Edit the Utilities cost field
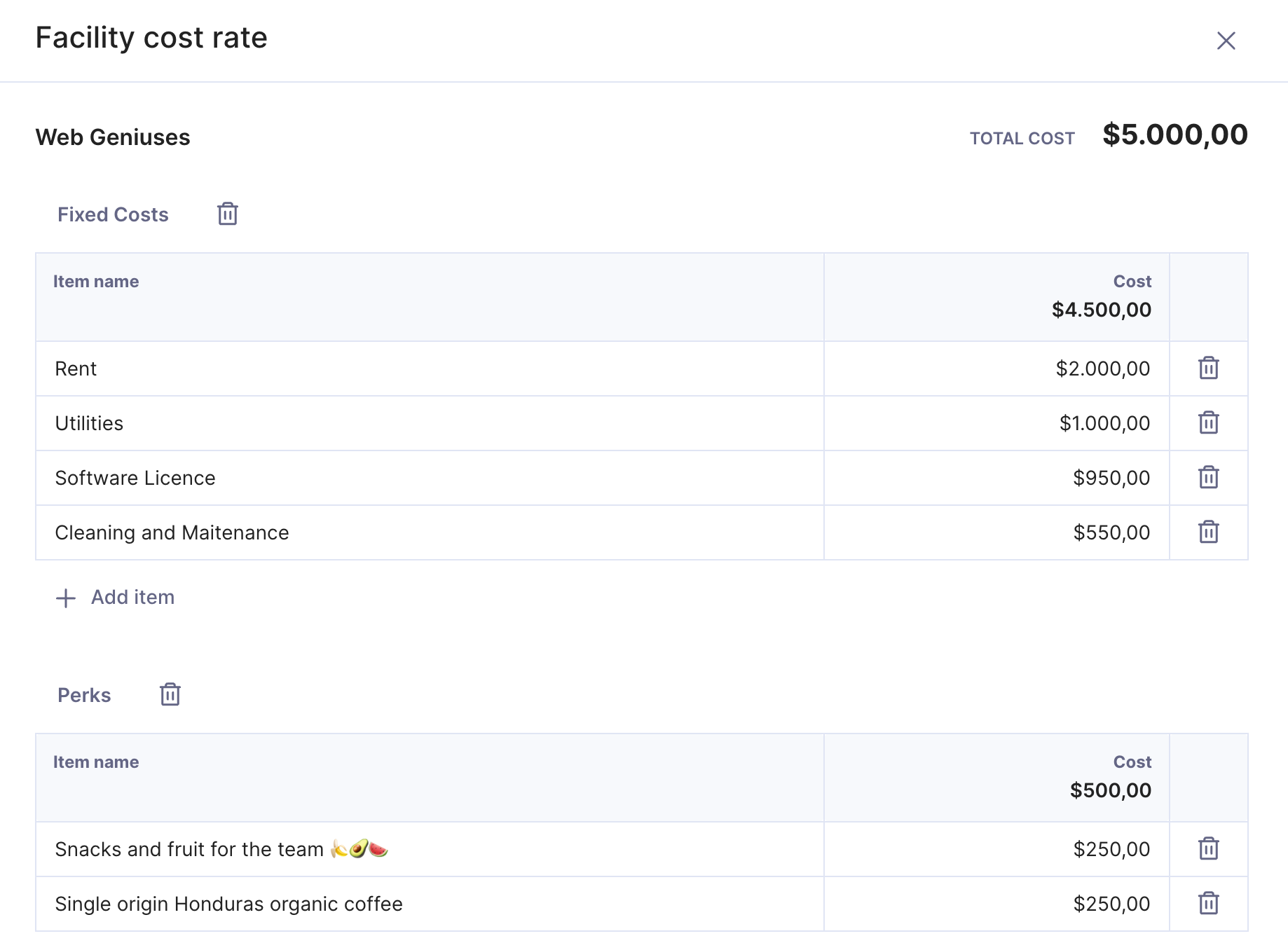The height and width of the screenshot is (950, 1288). pyautogui.click(x=996, y=423)
